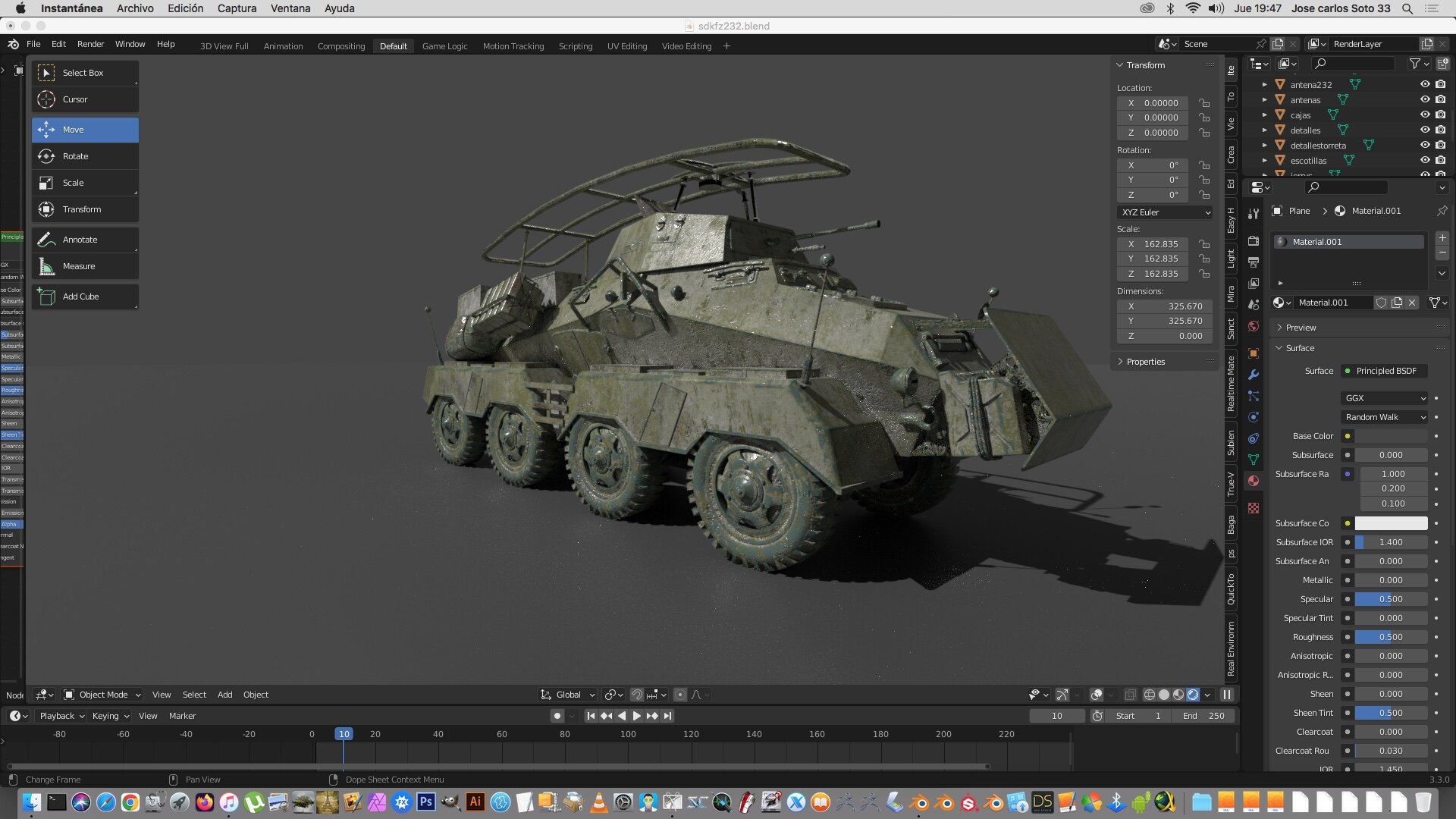The width and height of the screenshot is (1456, 819).
Task: Lock the Rotation Z axis
Action: tap(1204, 195)
